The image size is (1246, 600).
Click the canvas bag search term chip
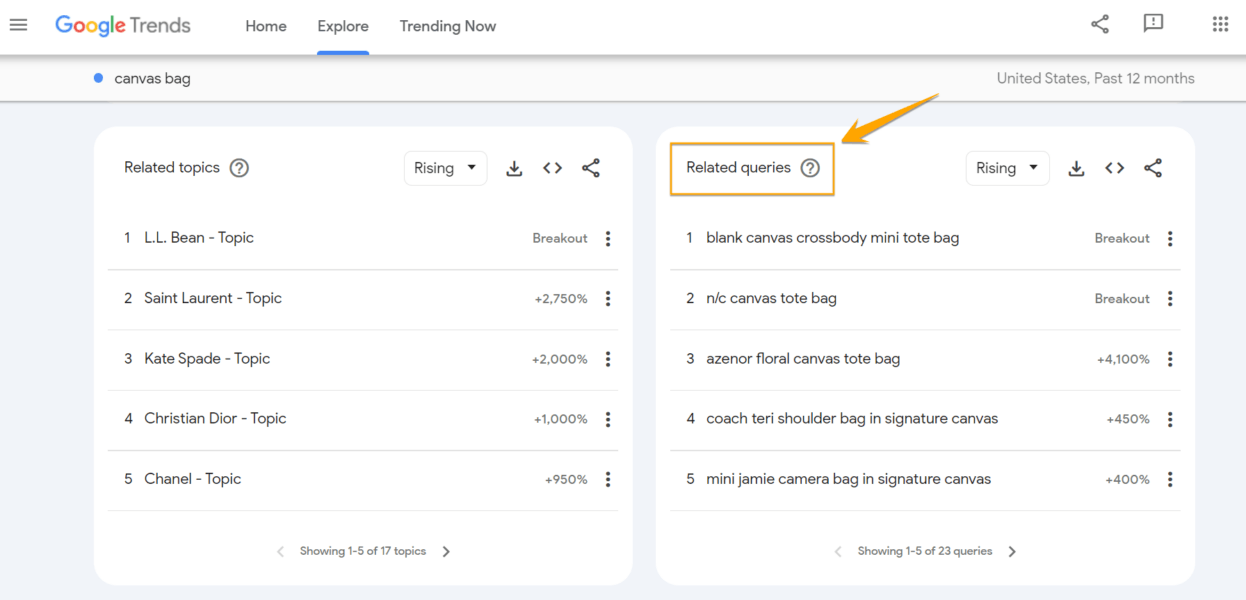coord(152,78)
